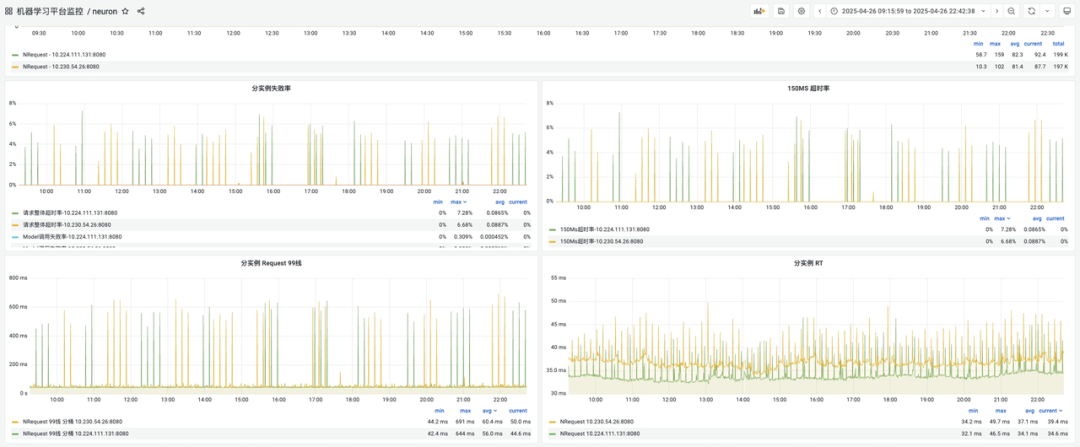Screen dimensions: 1080x447
Task: Refresh the dashboard
Action: (x=1031, y=11)
